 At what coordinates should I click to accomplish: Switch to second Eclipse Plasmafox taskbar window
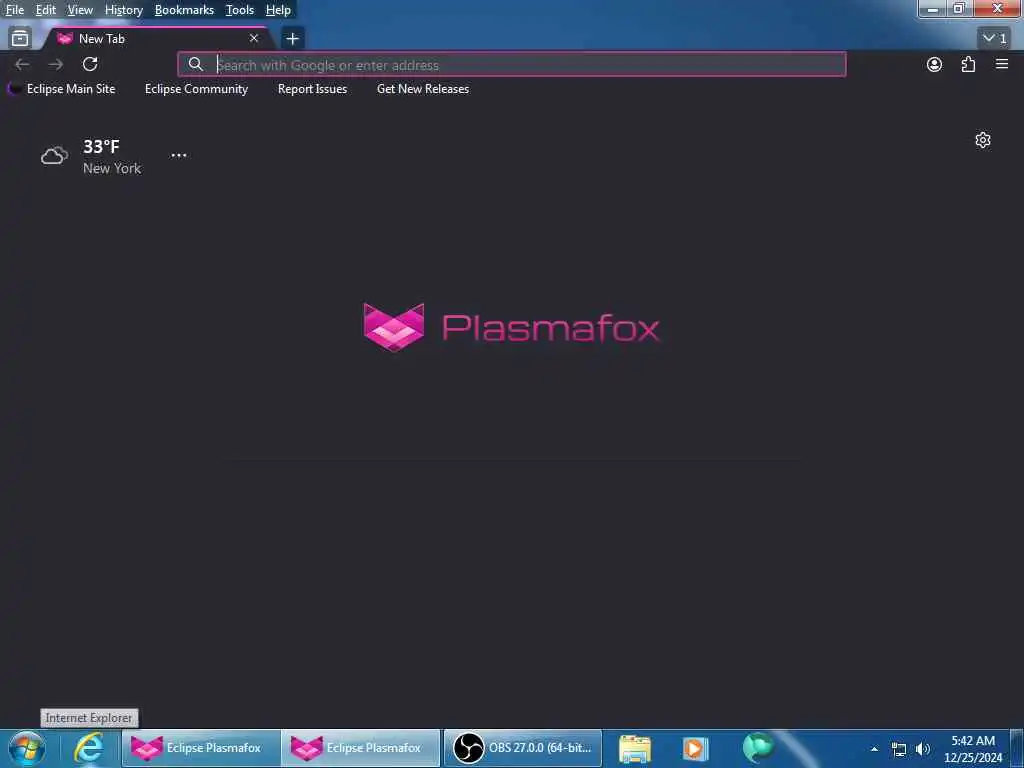pyautogui.click(x=360, y=748)
